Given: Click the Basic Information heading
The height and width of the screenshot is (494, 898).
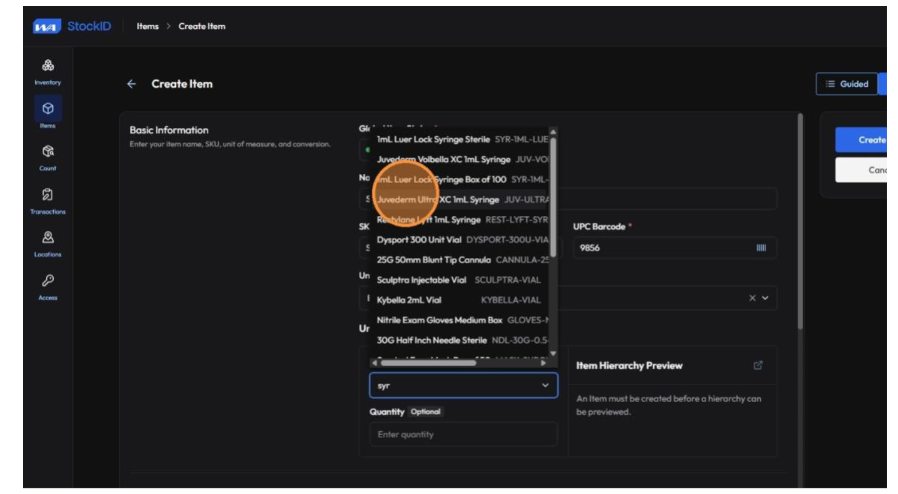Looking at the screenshot, I should pyautogui.click(x=169, y=130).
